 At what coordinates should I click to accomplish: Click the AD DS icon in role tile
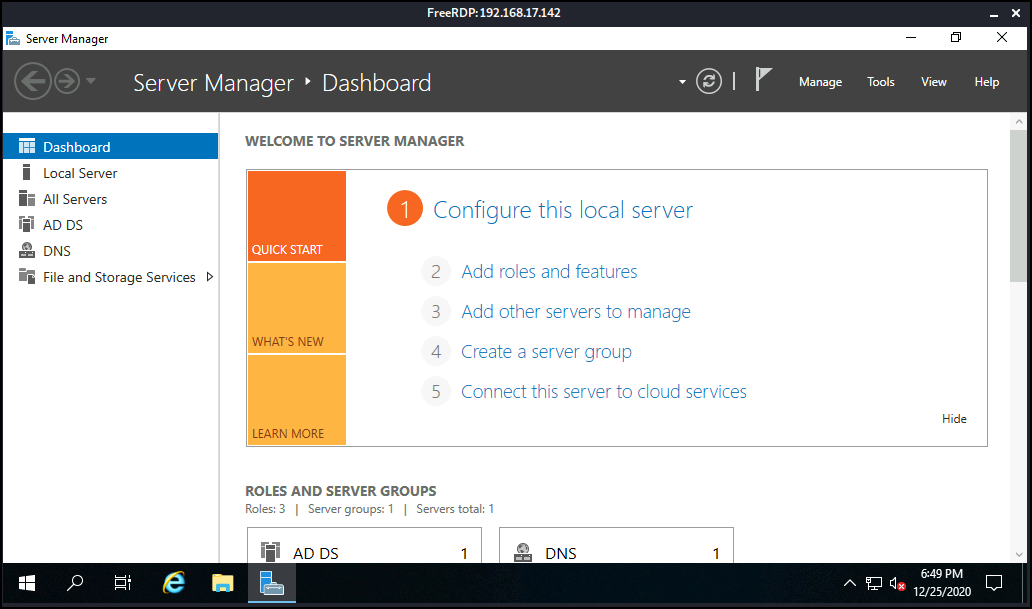coord(270,552)
